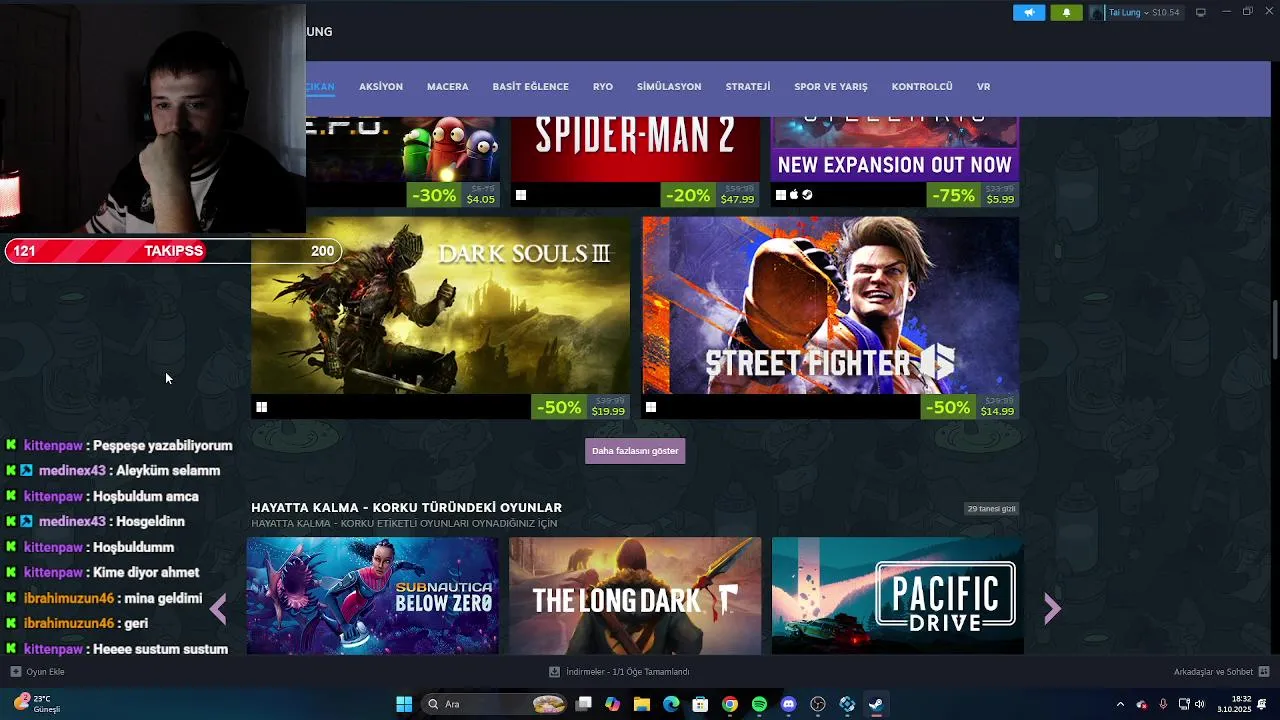1280x720 pixels.
Task: Click the 'Oyun Ekle' add game button
Action: click(x=38, y=672)
